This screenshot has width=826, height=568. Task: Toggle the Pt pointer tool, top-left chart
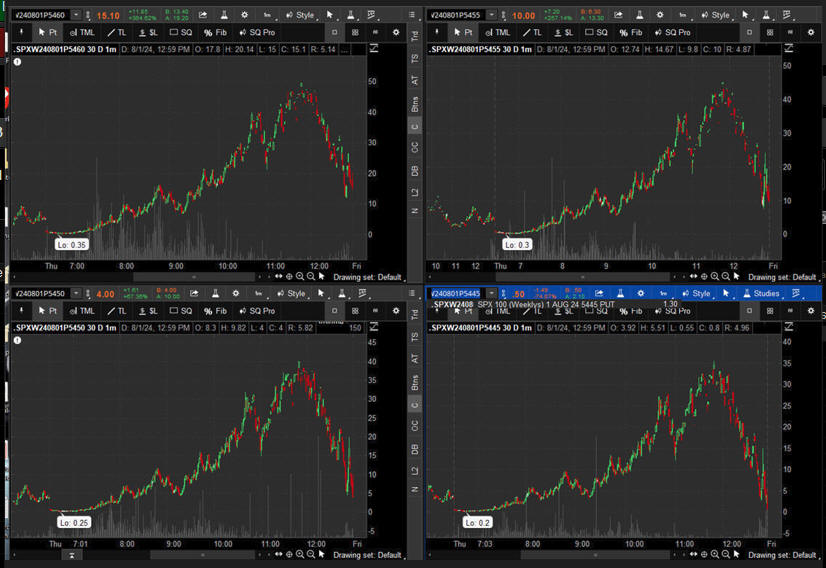click(47, 32)
